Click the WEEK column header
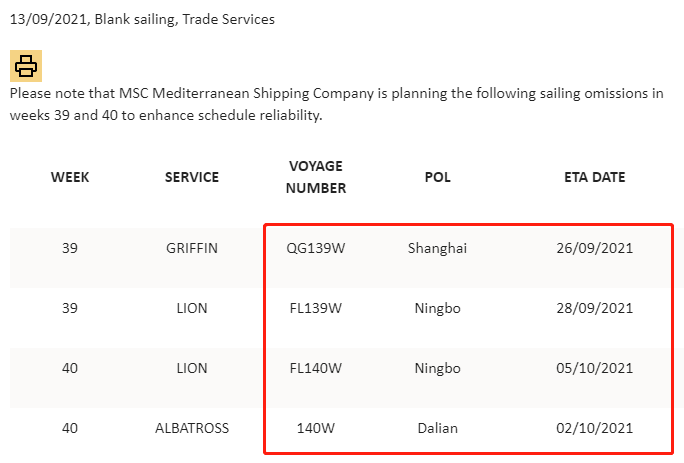 click(x=70, y=177)
